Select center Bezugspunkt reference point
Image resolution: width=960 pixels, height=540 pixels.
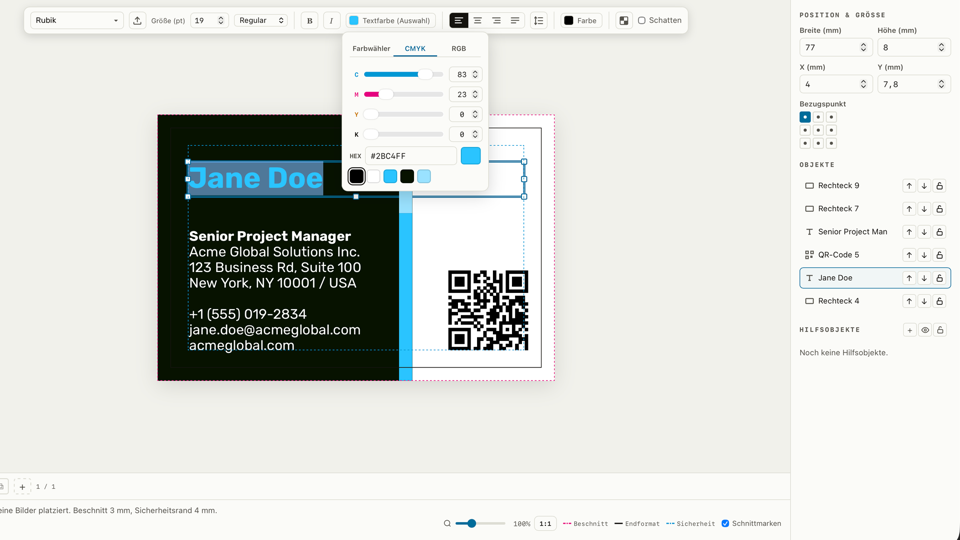point(818,130)
